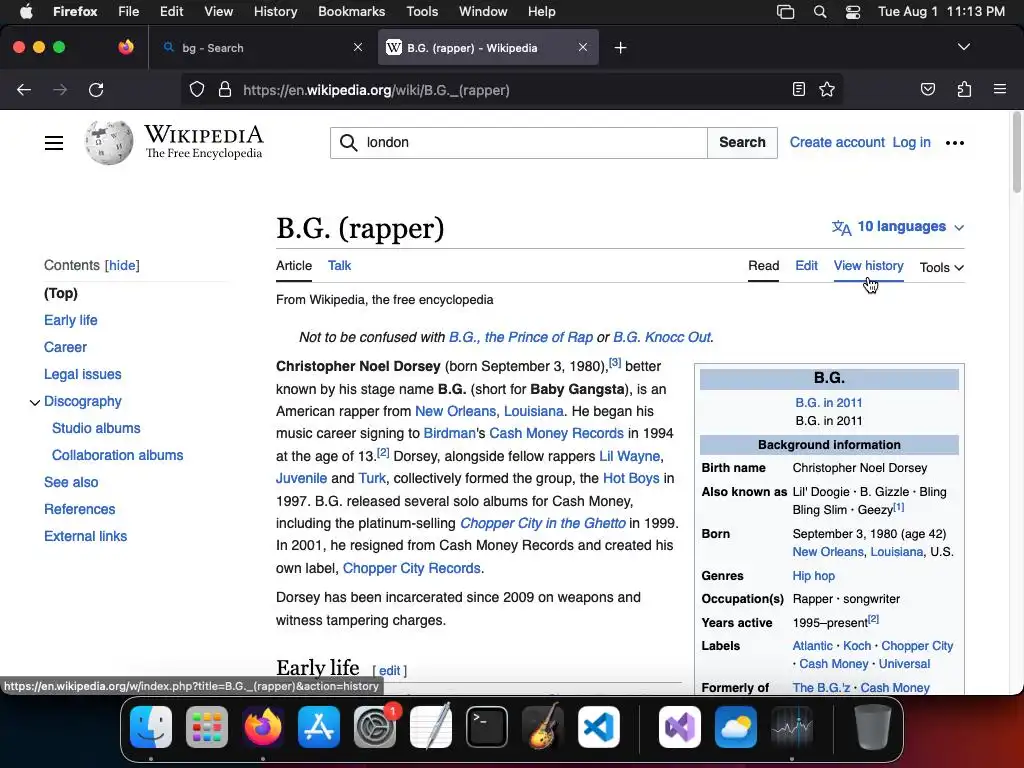Click the Firefox View icon in tab bar
1024x768 pixels.
coord(126,47)
